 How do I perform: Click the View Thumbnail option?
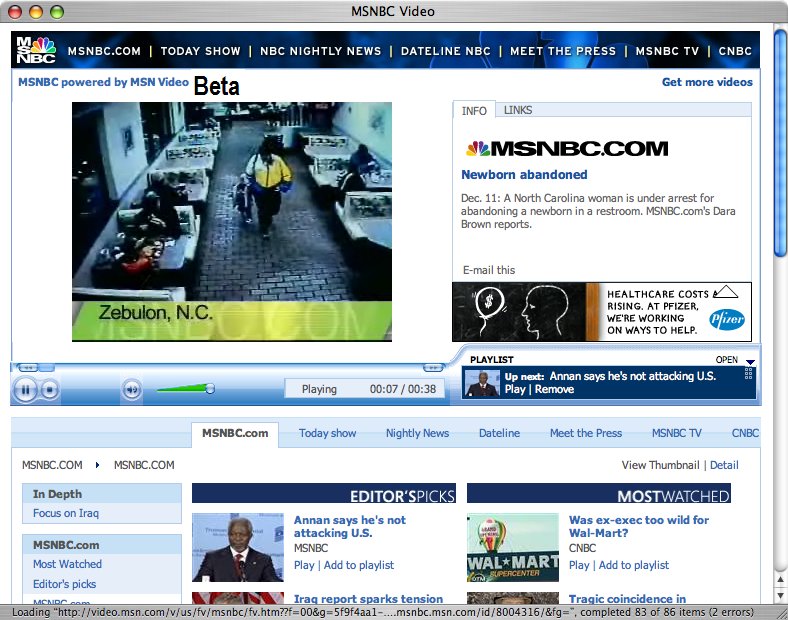[x=660, y=465]
